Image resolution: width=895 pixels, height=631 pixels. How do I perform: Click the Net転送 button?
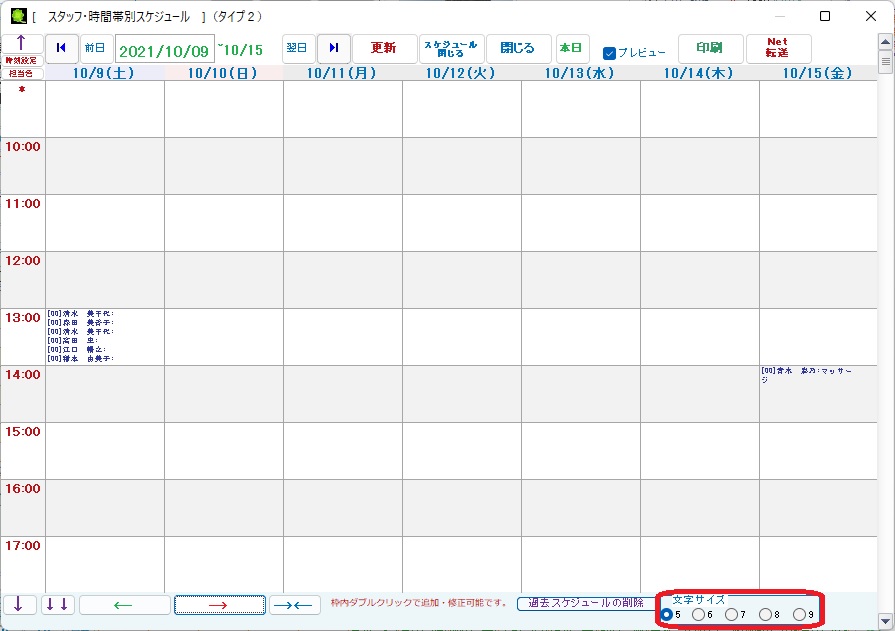point(778,48)
